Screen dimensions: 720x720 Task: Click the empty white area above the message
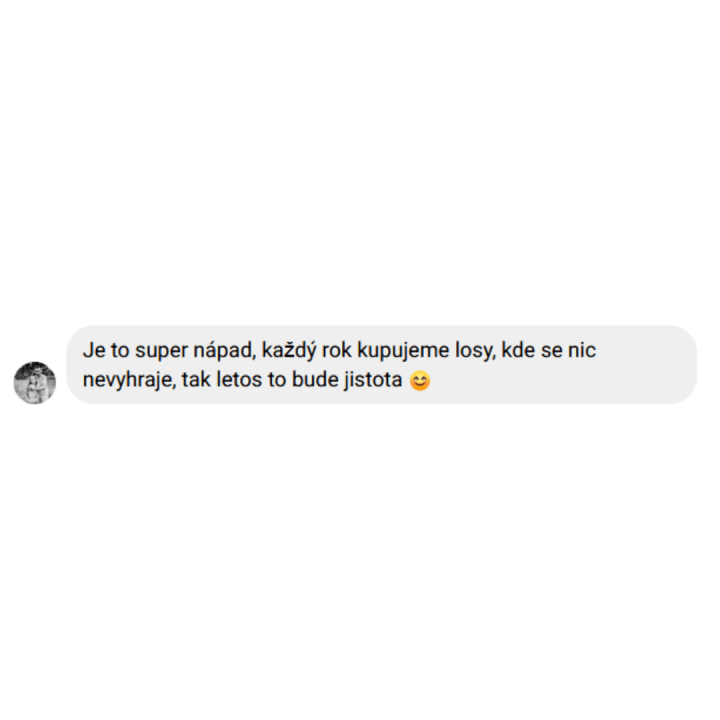point(360,161)
